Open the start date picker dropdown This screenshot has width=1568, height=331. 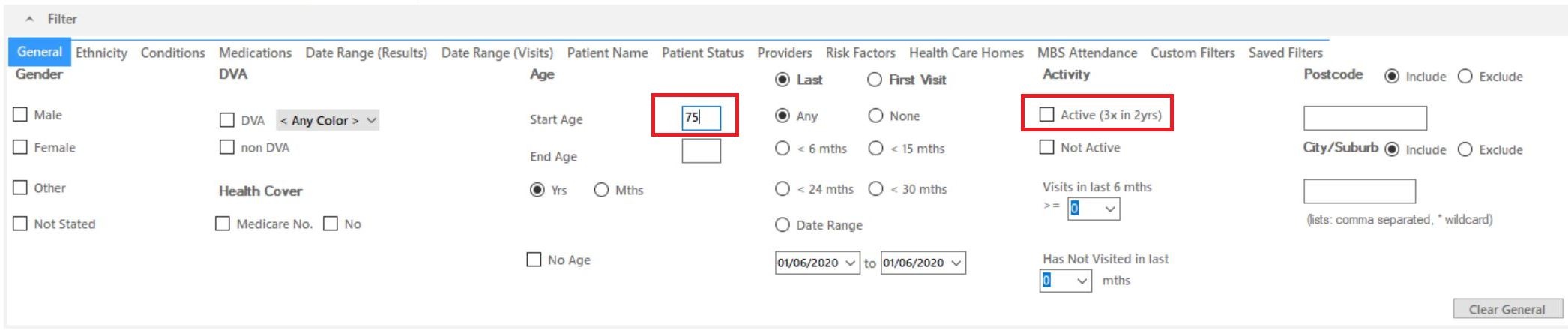pos(850,263)
